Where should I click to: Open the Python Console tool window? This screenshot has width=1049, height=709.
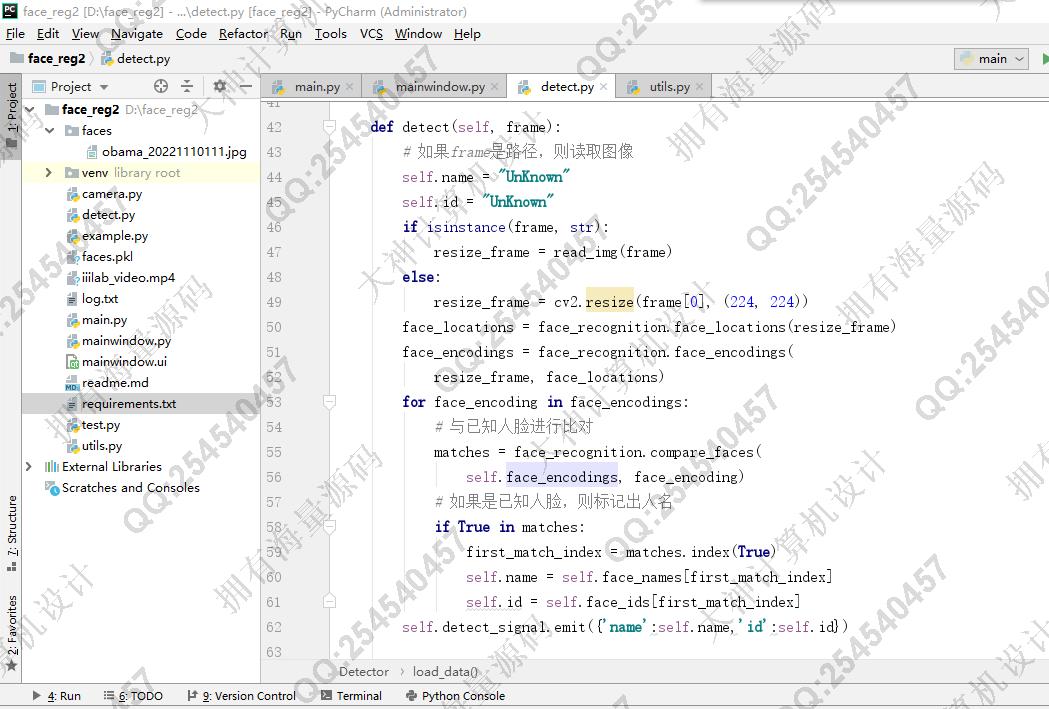(455, 696)
